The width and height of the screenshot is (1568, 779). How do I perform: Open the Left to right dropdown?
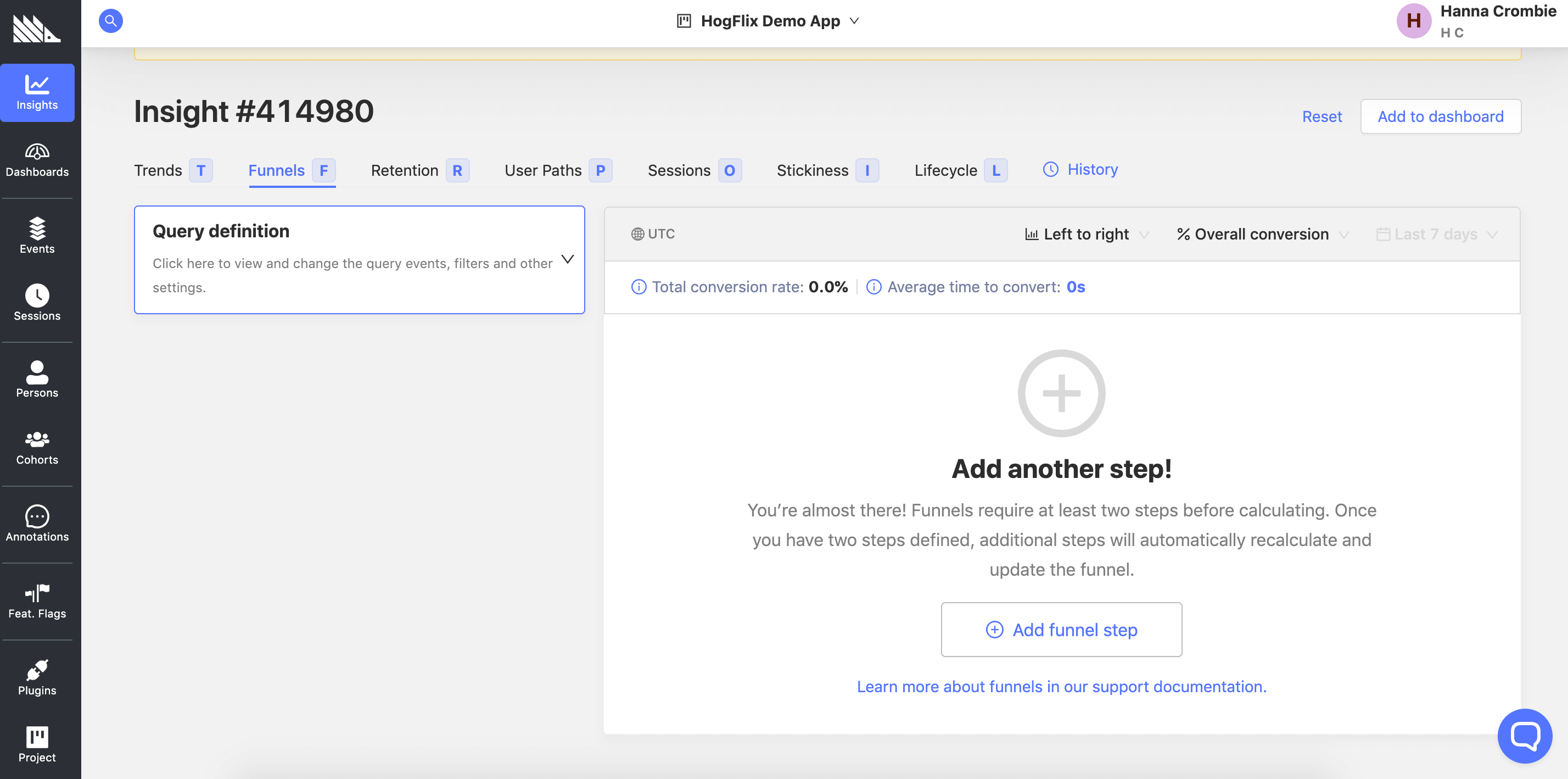1087,235
